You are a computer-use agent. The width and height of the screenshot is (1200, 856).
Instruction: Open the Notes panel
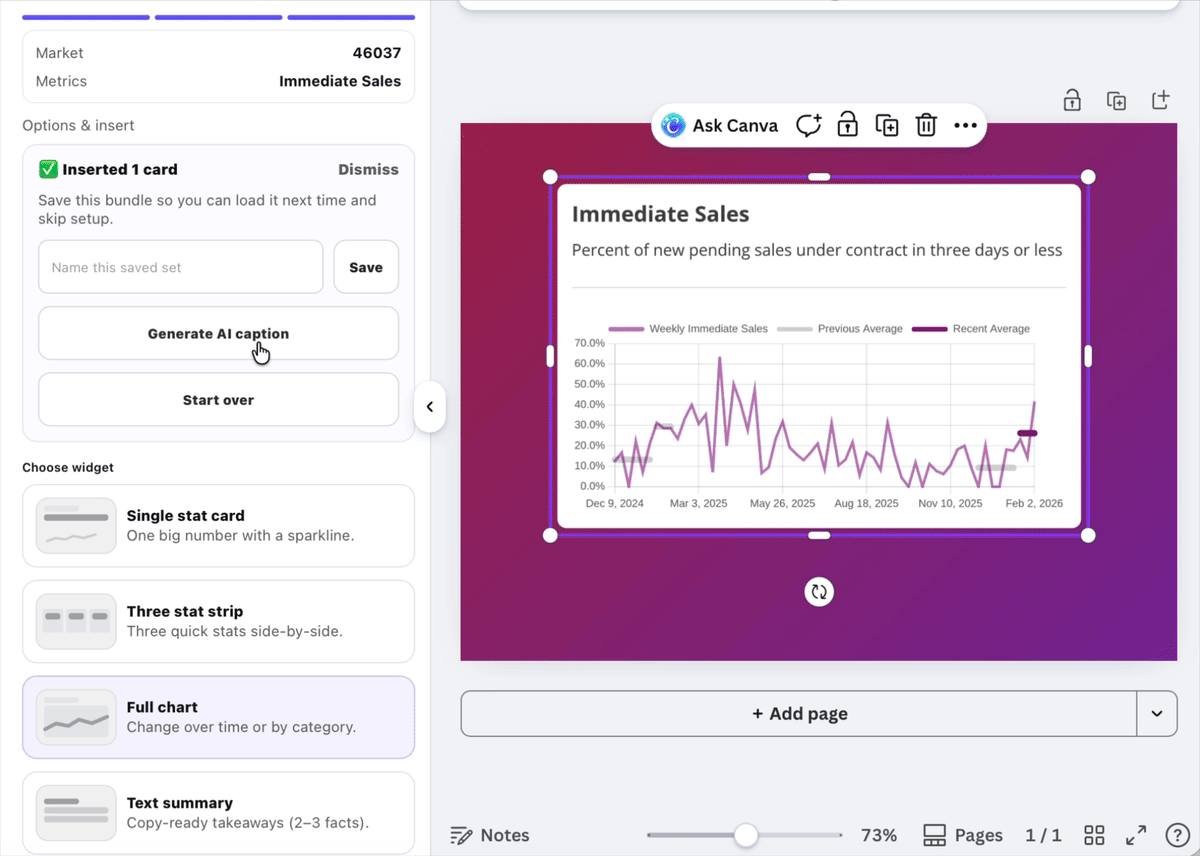489,835
